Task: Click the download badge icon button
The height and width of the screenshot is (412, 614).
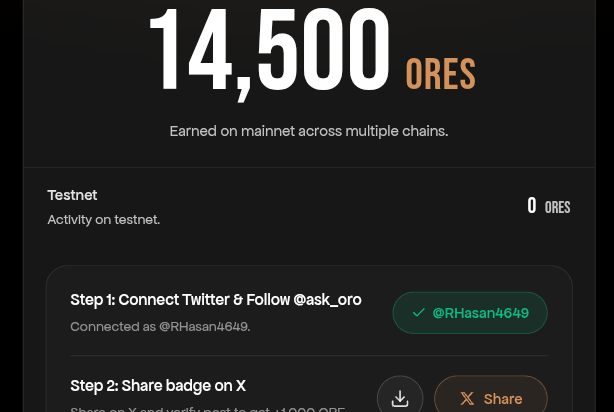Action: 400,398
